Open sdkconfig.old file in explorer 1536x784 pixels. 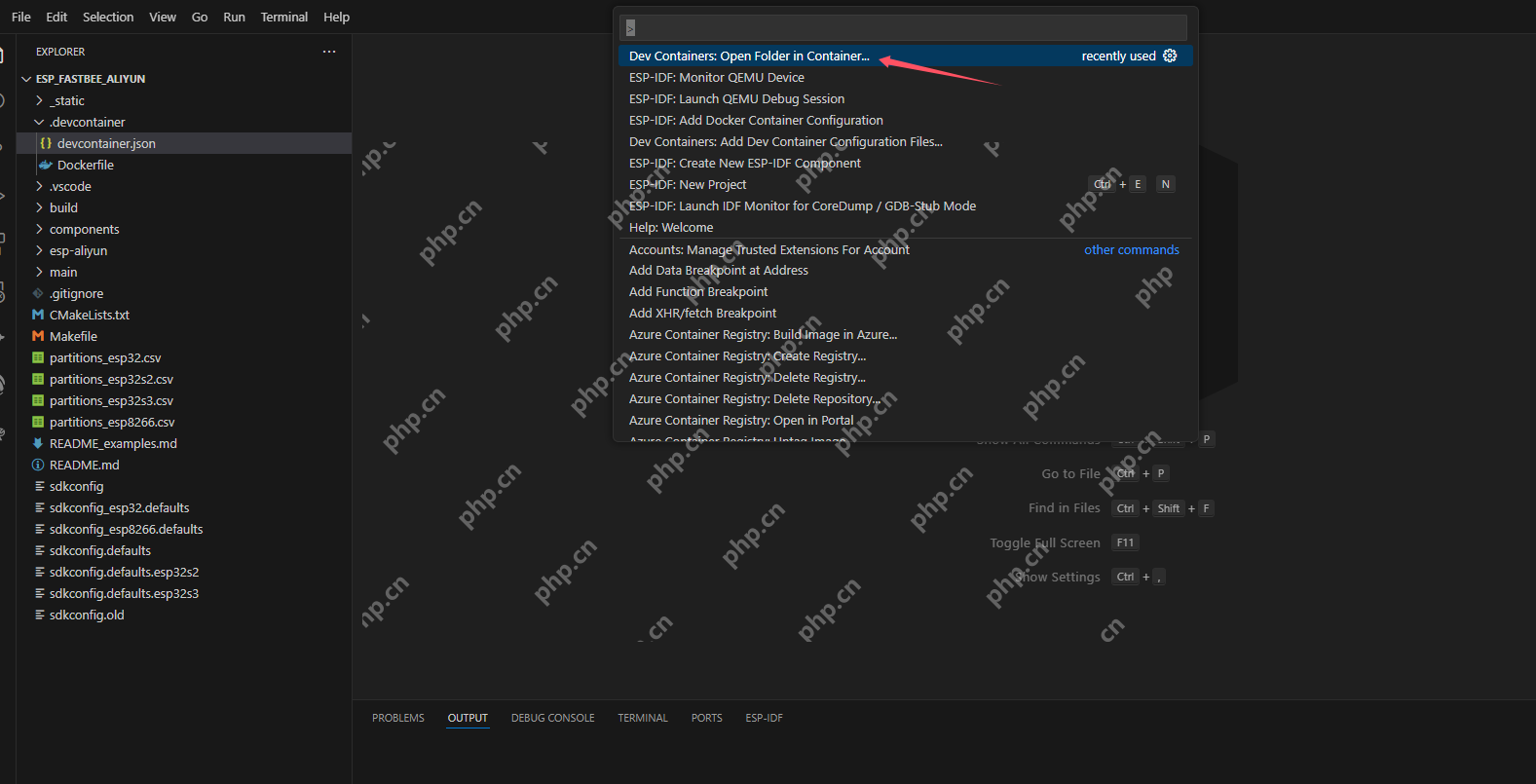click(87, 615)
